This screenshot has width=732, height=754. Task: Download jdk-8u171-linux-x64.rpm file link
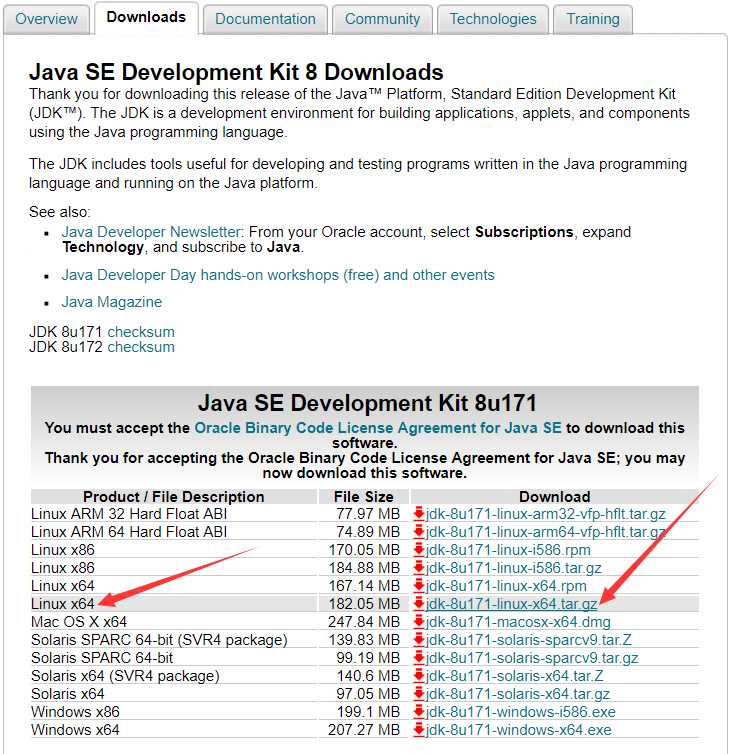506,586
